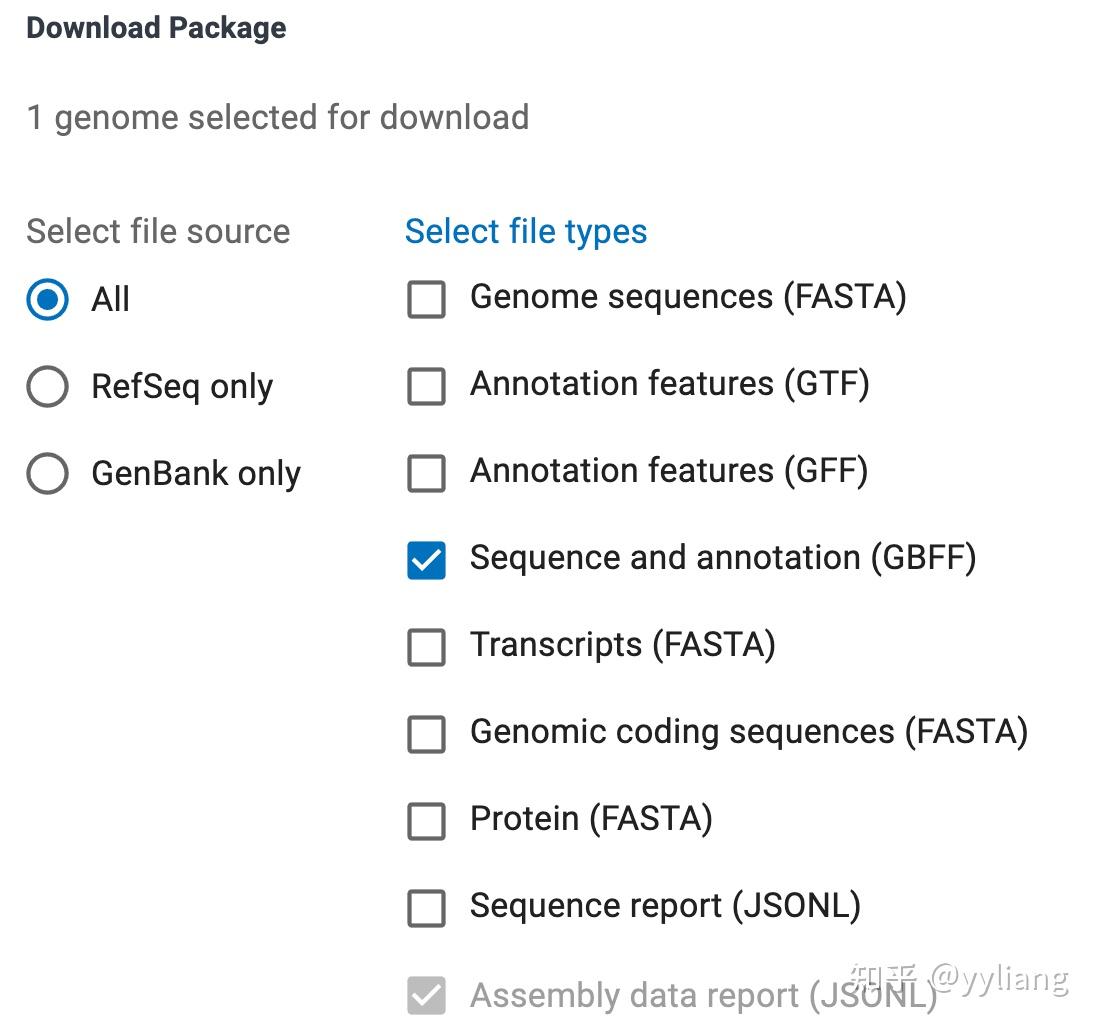Click the genome selection count text
The width and height of the screenshot is (1096, 1028).
coord(278,117)
